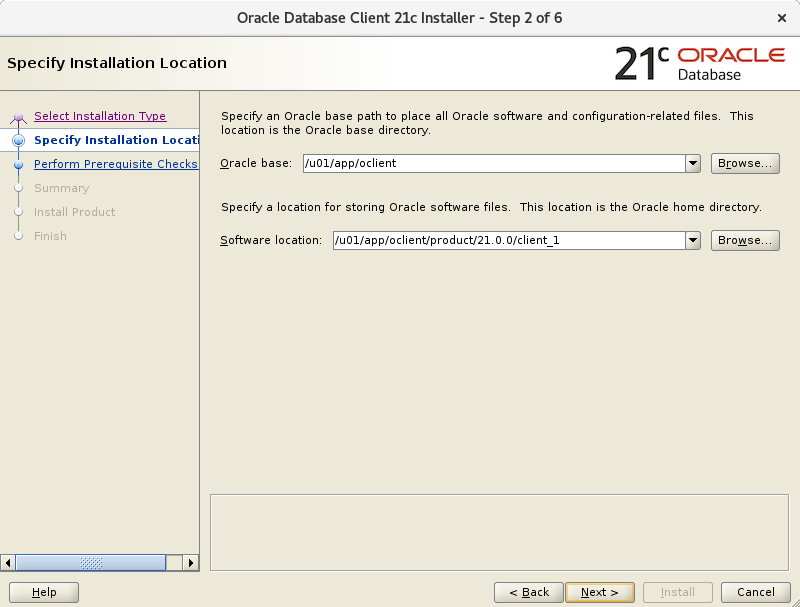800x607 pixels.
Task: Expand the Oracle base recent paths list
Action: click(693, 163)
